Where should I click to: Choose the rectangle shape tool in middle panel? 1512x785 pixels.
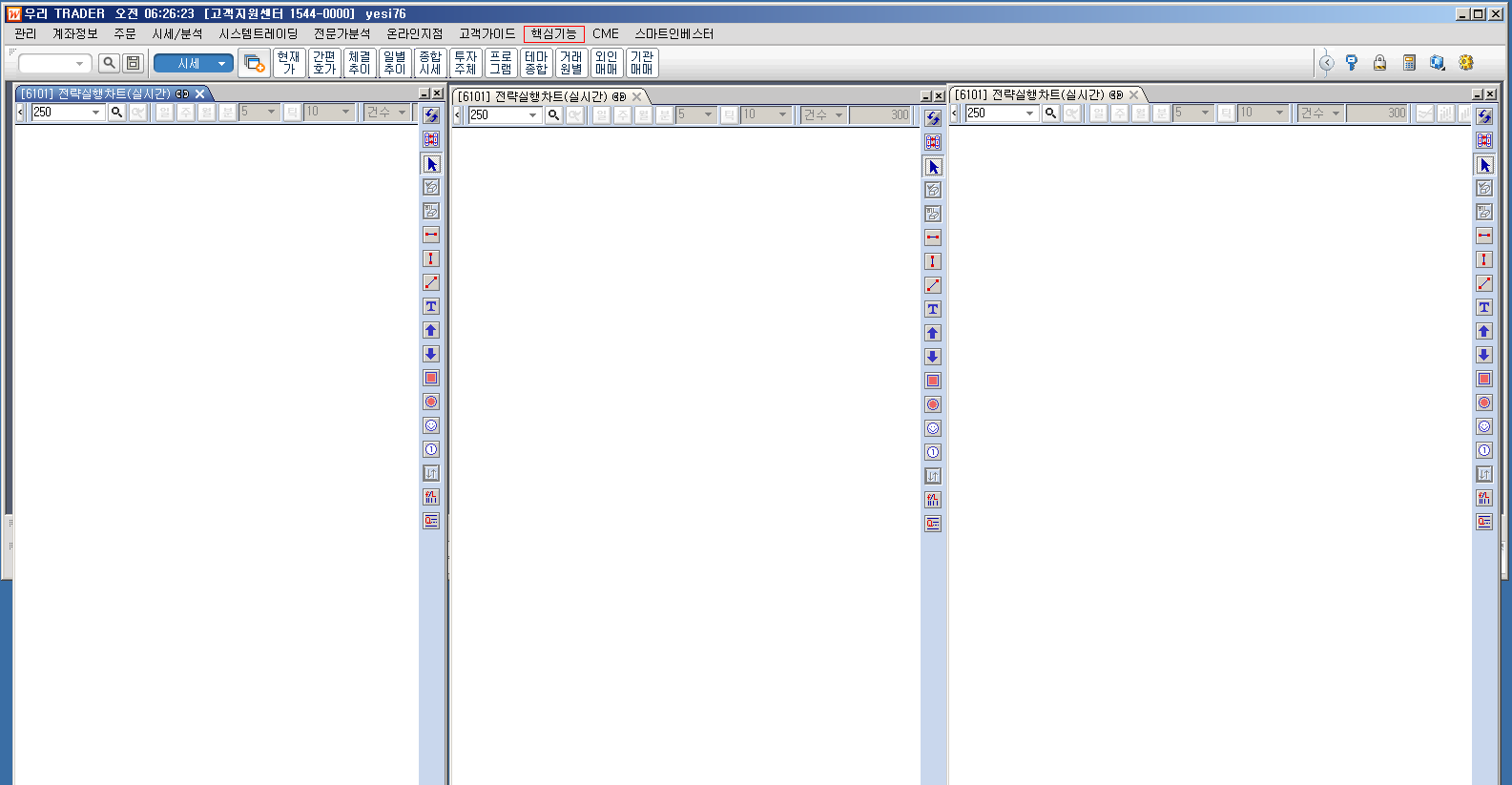[933, 381]
